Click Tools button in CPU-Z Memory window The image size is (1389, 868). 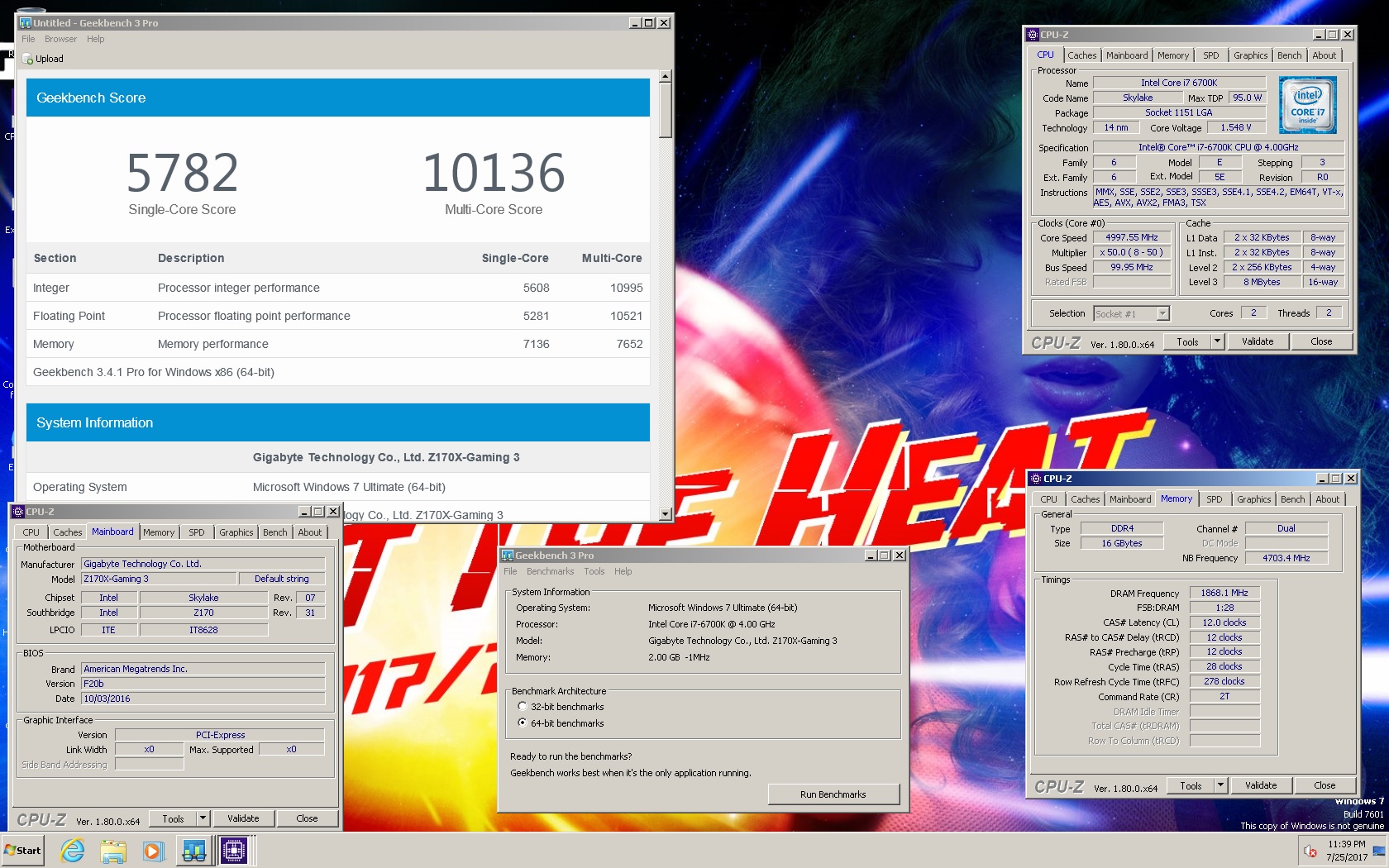(1191, 785)
